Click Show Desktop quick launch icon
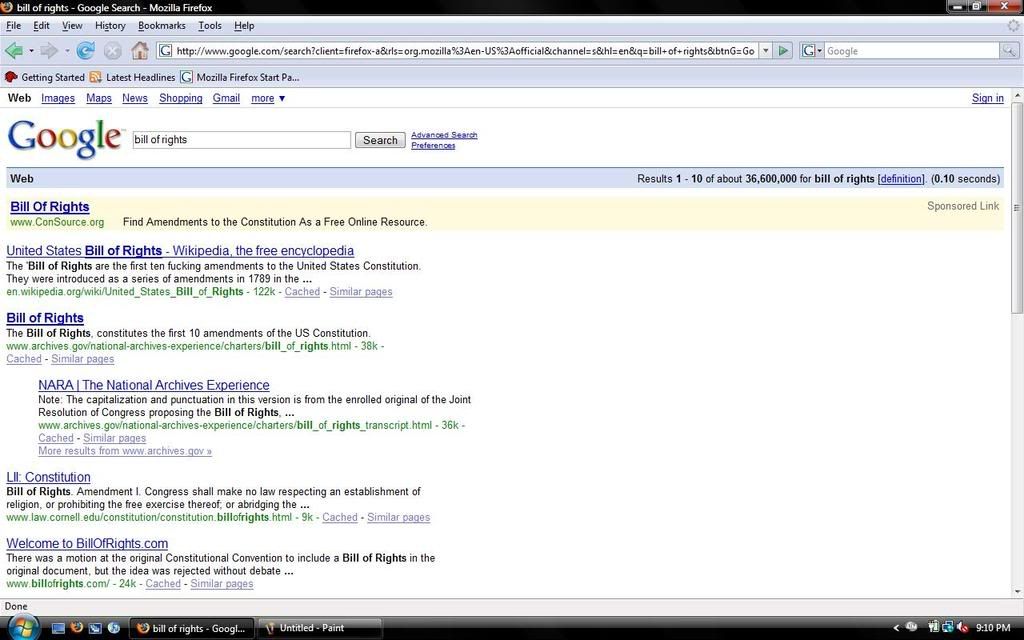The image size is (1024, 640). click(58, 628)
